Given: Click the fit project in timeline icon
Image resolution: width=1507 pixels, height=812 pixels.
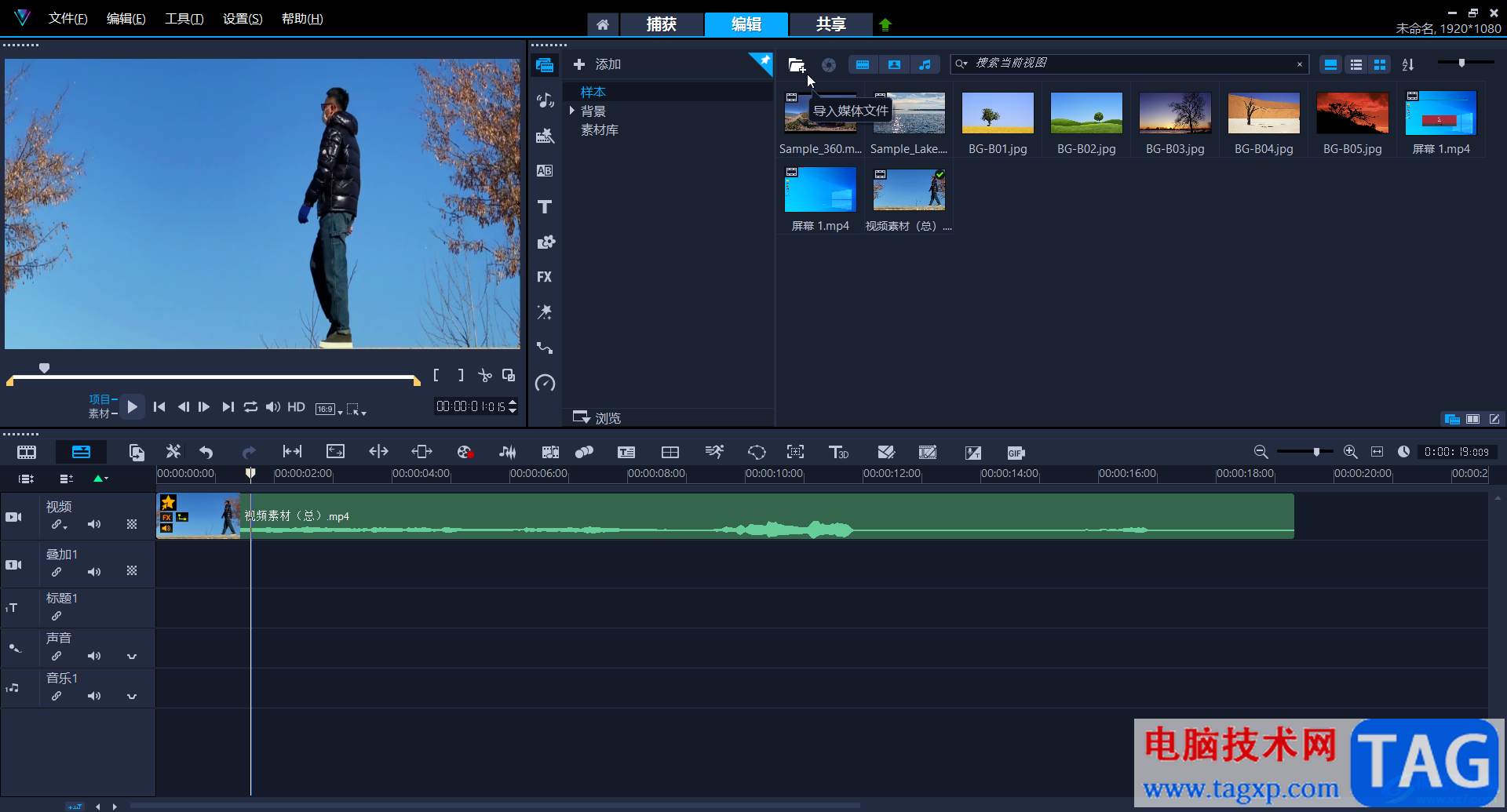Looking at the screenshot, I should [x=1377, y=452].
